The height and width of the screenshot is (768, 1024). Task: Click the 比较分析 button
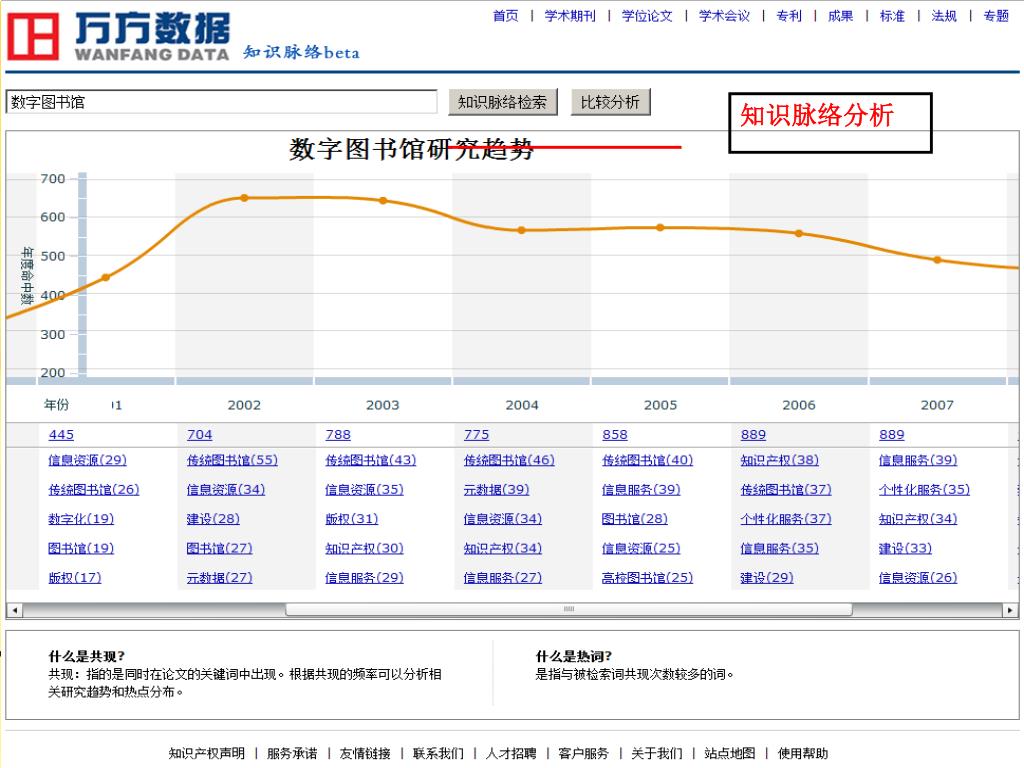click(610, 102)
